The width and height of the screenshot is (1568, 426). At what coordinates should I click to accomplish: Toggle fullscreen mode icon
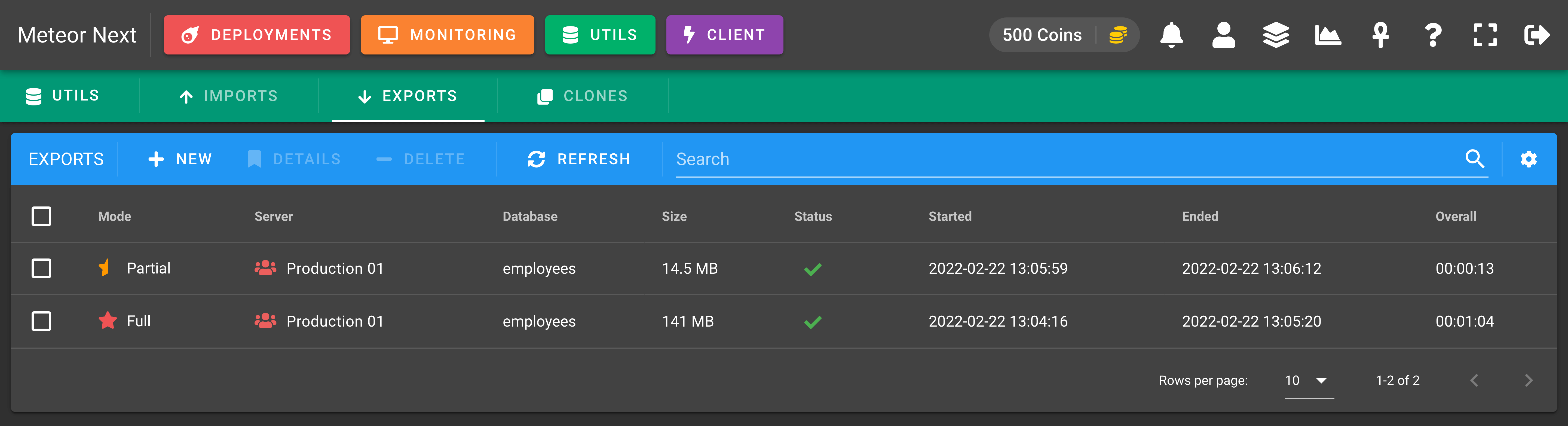pos(1485,35)
